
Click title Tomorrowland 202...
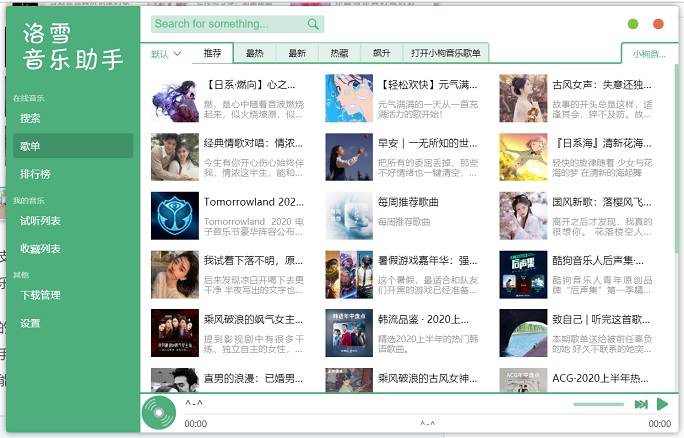(253, 202)
